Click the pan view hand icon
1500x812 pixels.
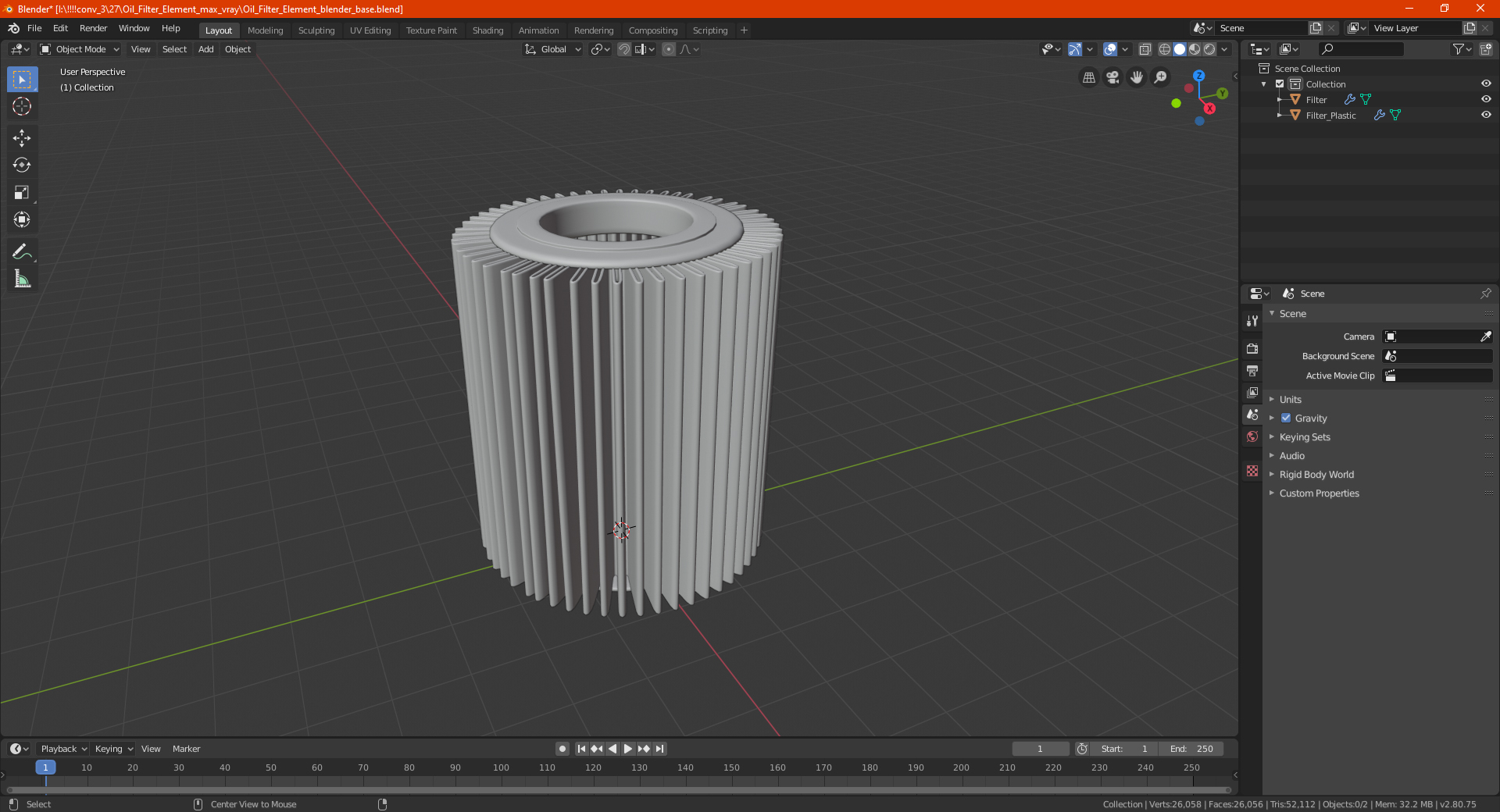[x=1137, y=77]
